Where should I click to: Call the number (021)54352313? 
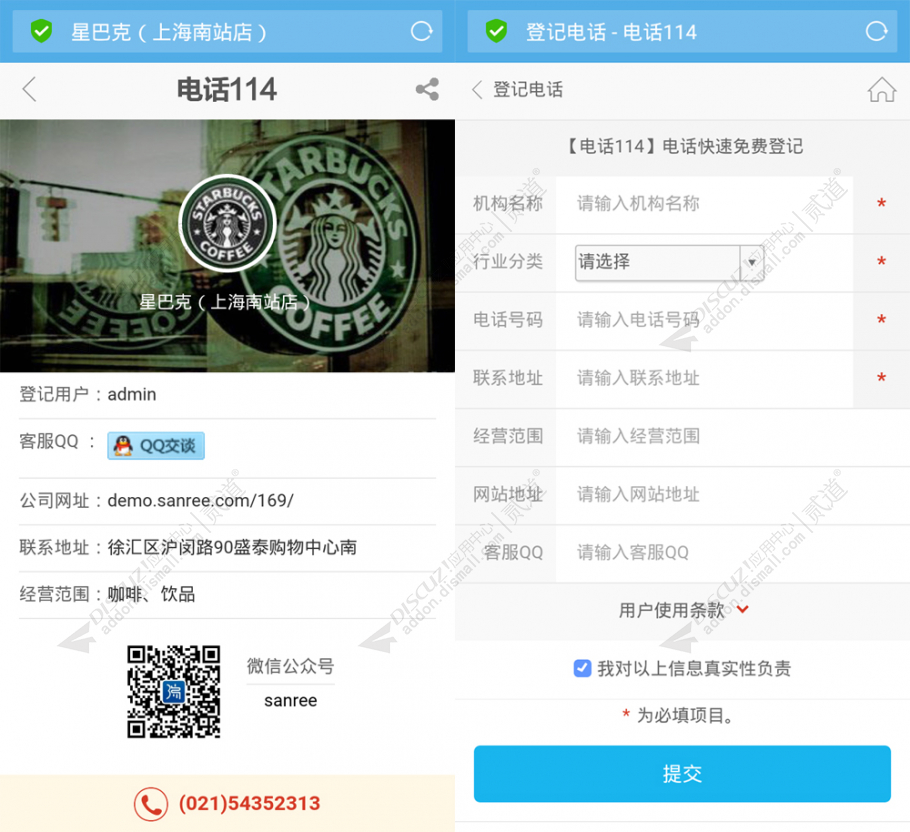(x=250, y=804)
